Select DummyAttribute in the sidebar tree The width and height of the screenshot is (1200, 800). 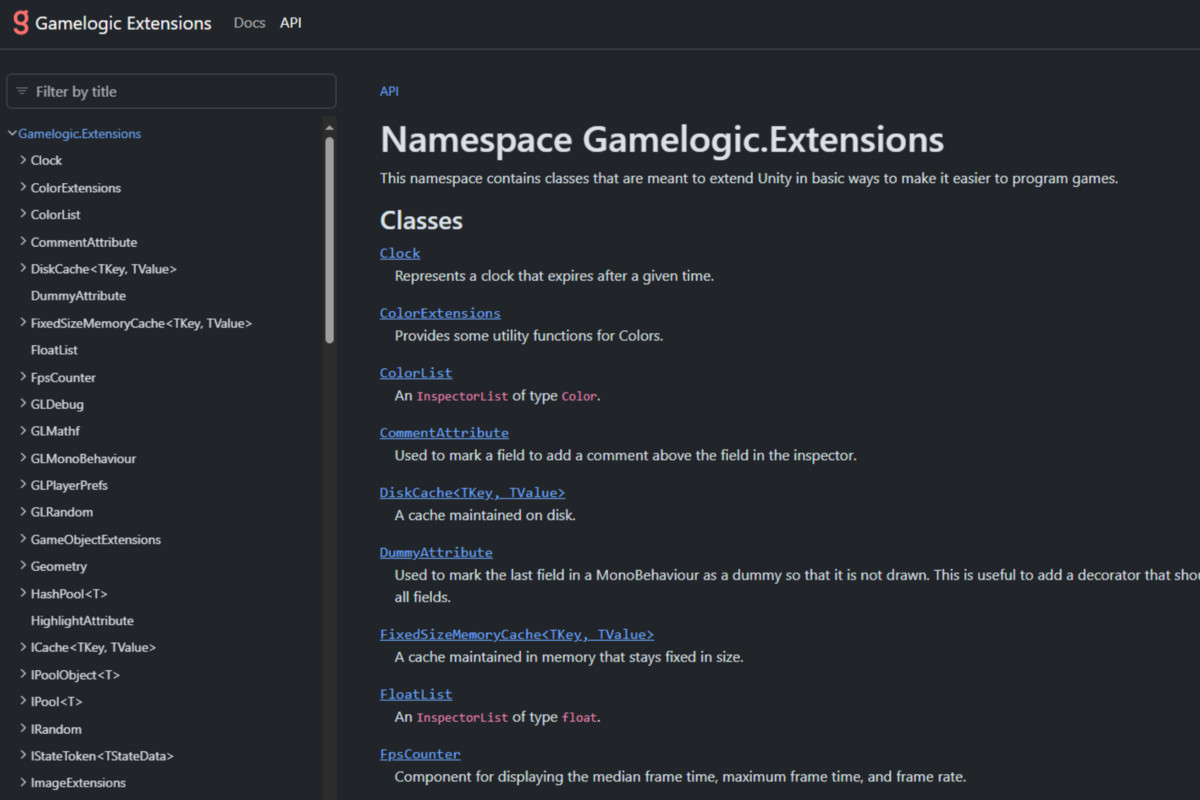pos(78,296)
